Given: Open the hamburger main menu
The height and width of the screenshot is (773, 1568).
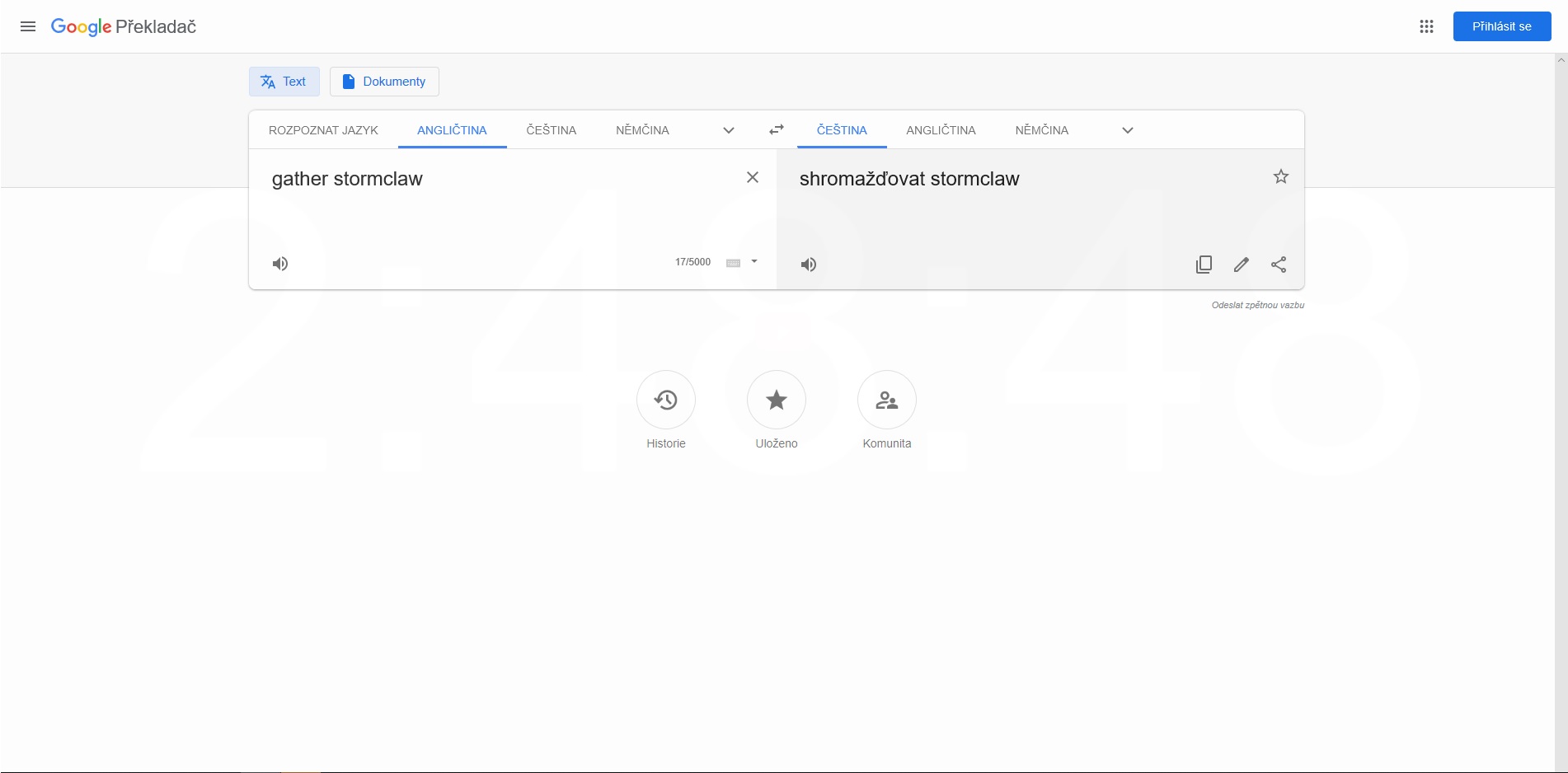Looking at the screenshot, I should [28, 26].
